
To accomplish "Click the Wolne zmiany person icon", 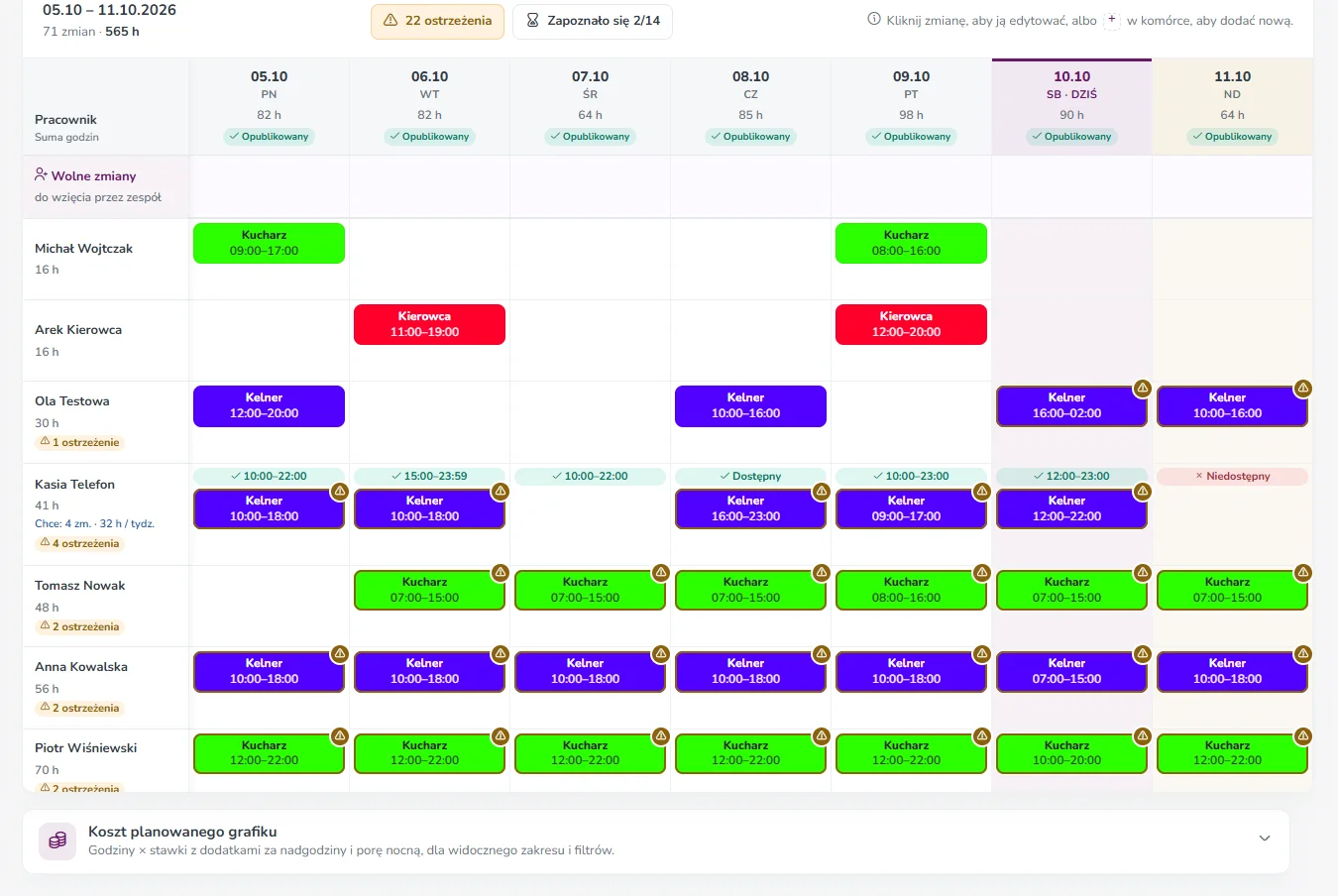I will pyautogui.click(x=41, y=174).
